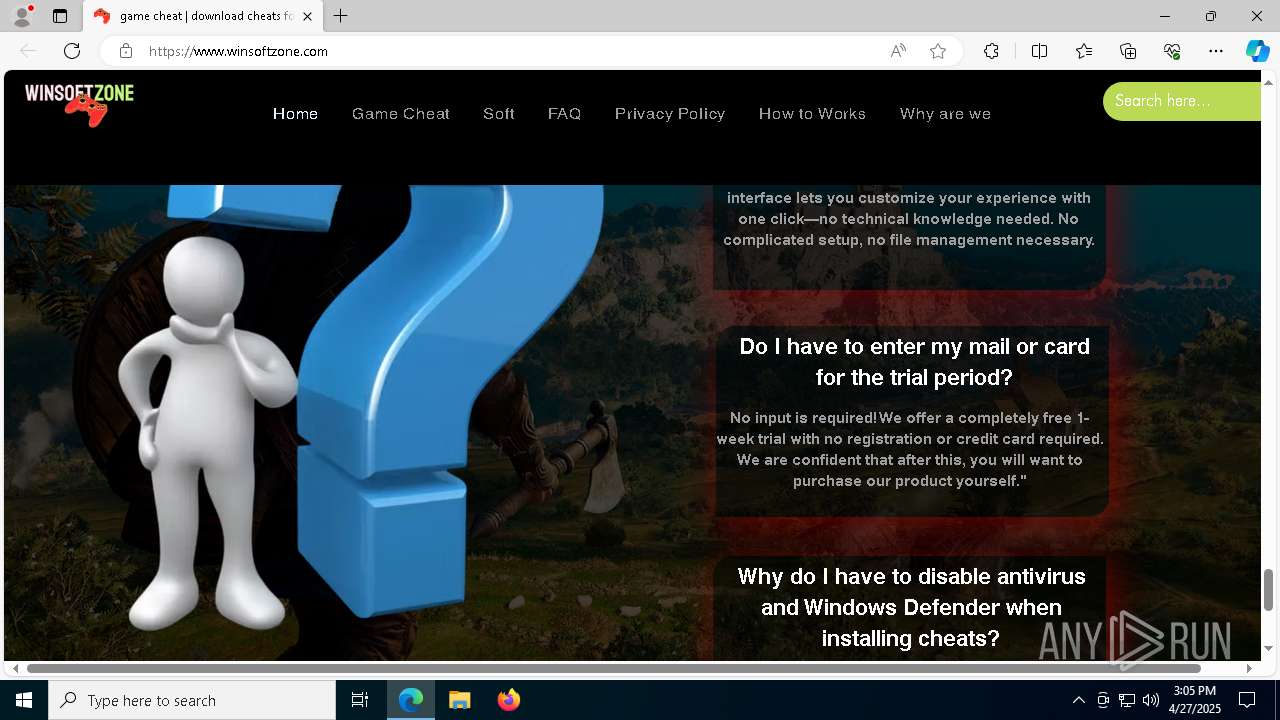Open File Explorer from the taskbar
1280x720 pixels.
(x=460, y=700)
